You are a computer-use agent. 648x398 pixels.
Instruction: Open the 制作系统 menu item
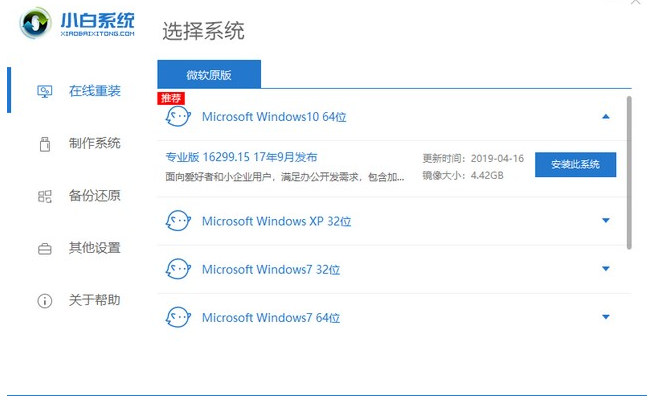tap(79, 143)
